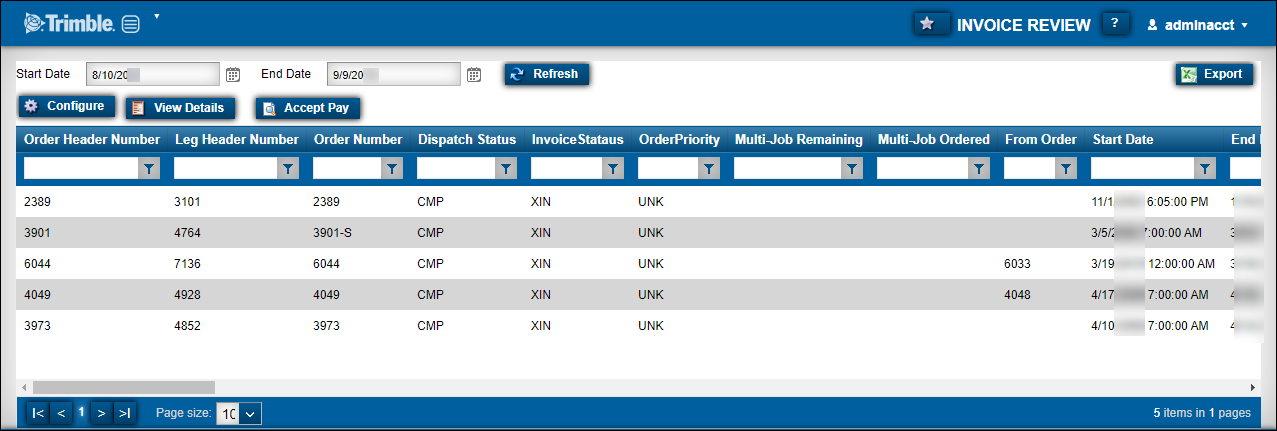This screenshot has height=431, width=1277.
Task: Expand the small arrow beside the Trimble menu
Action: tap(157, 17)
